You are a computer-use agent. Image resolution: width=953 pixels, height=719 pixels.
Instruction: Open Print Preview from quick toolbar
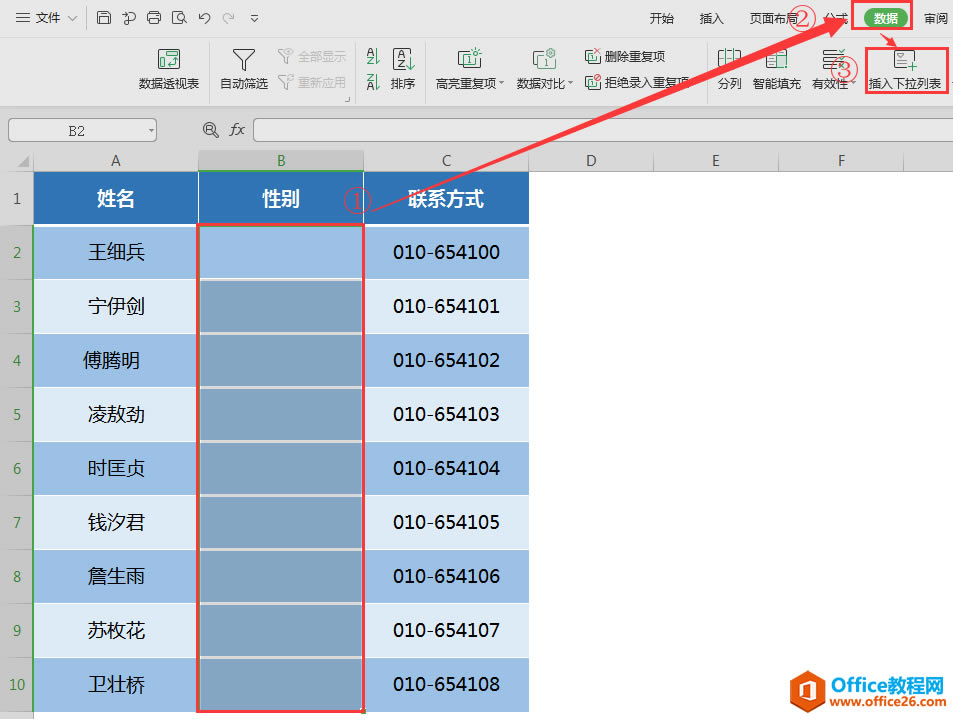click(x=179, y=18)
